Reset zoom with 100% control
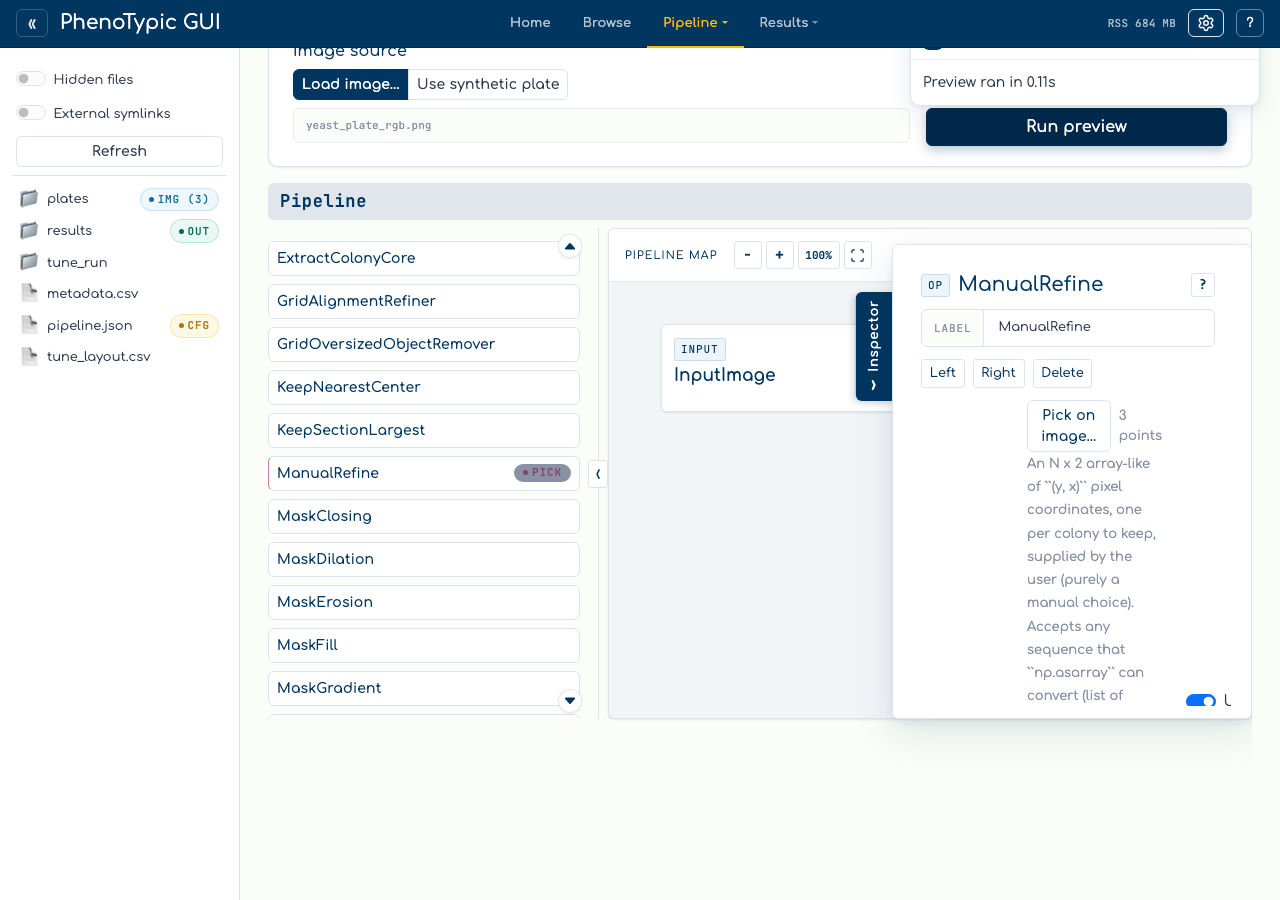 [819, 255]
